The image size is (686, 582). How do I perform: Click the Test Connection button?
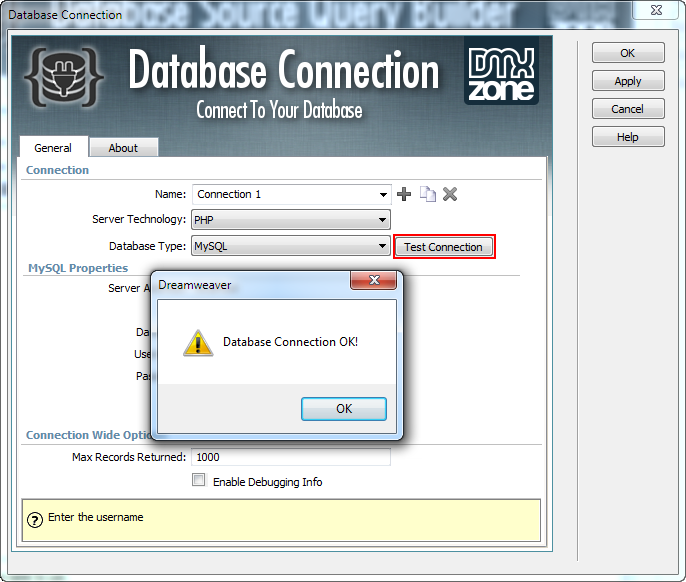(x=444, y=247)
